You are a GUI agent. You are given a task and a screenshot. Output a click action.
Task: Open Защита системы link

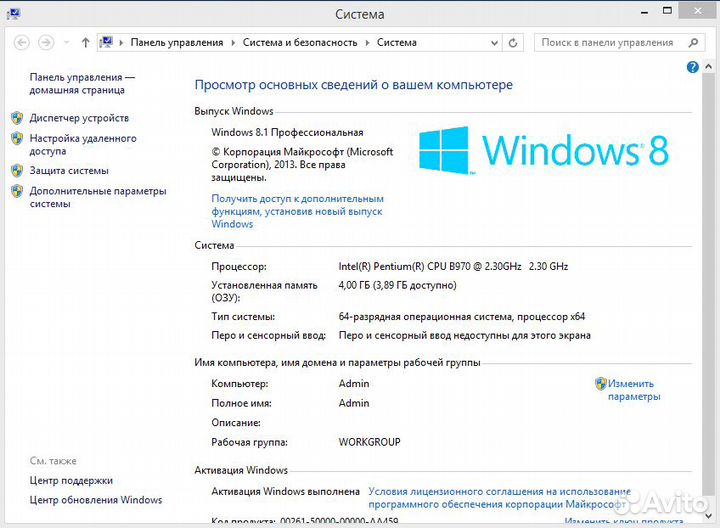click(x=69, y=170)
